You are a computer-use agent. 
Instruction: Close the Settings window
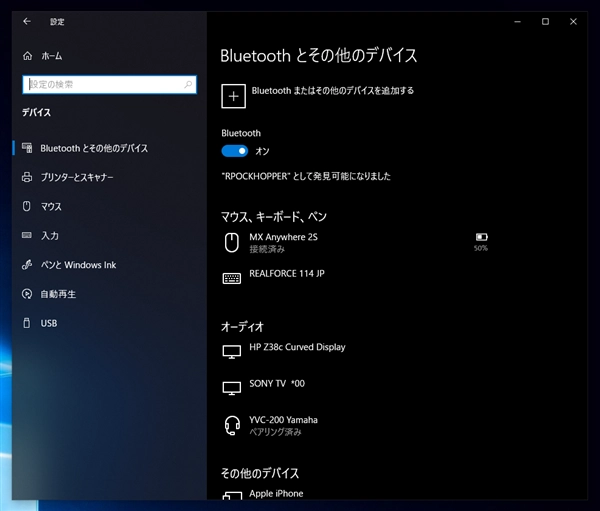(x=573, y=22)
